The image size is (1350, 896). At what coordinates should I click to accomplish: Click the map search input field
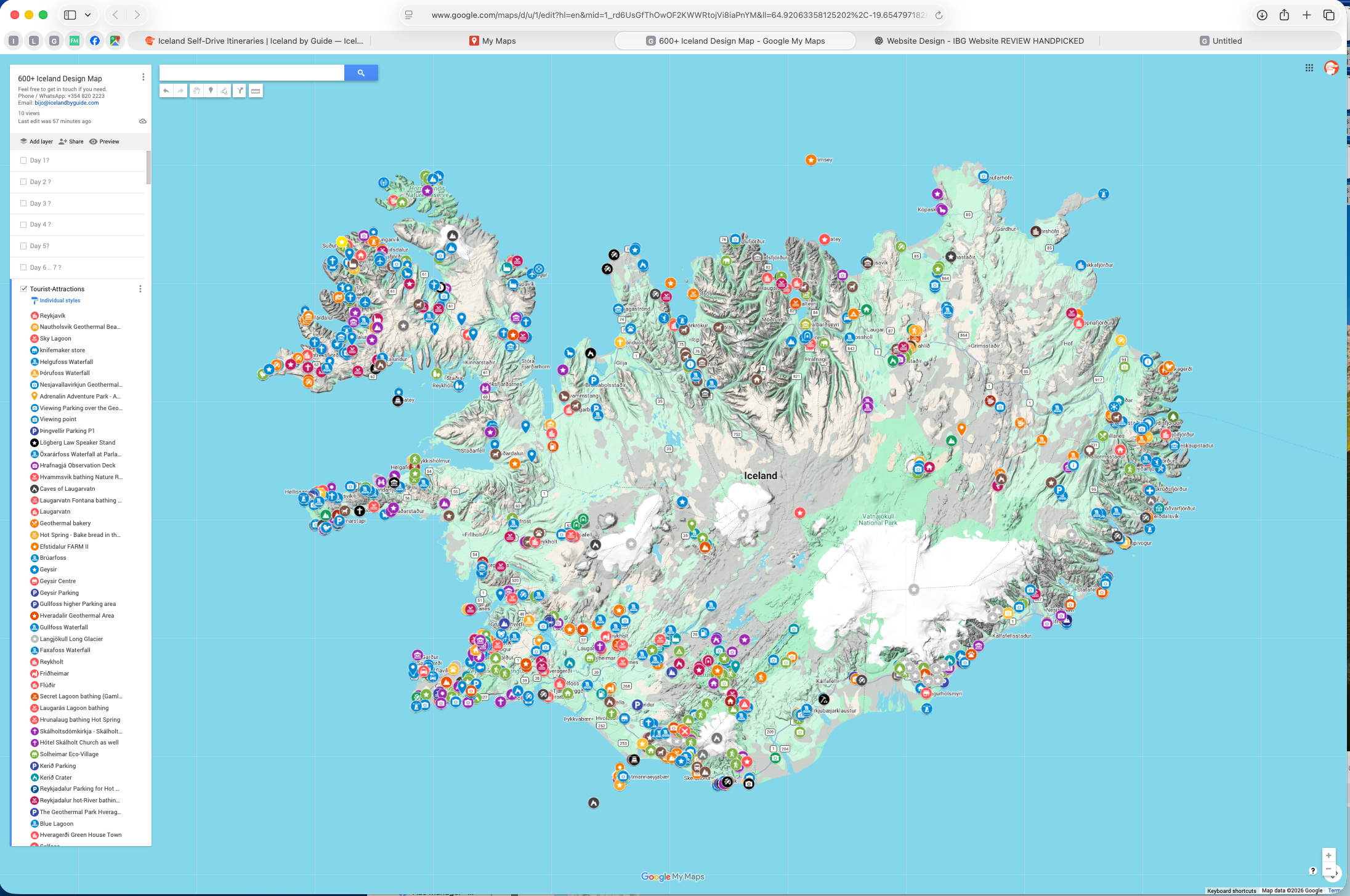(x=251, y=73)
